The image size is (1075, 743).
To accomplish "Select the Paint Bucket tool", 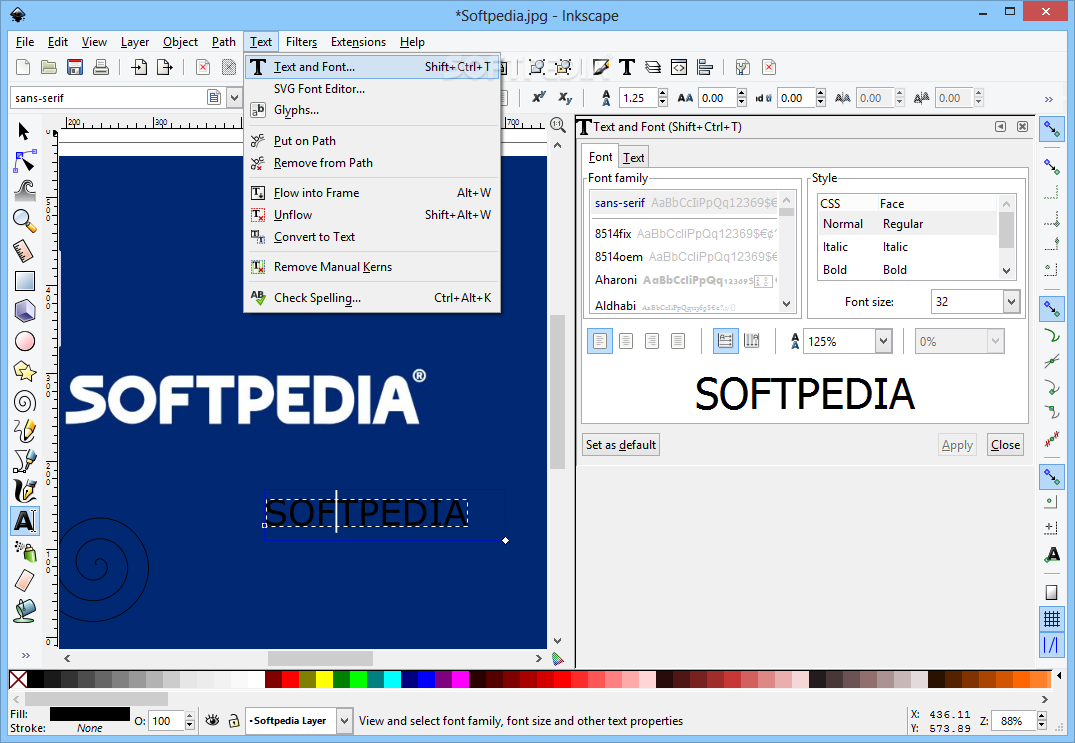I will coord(24,610).
